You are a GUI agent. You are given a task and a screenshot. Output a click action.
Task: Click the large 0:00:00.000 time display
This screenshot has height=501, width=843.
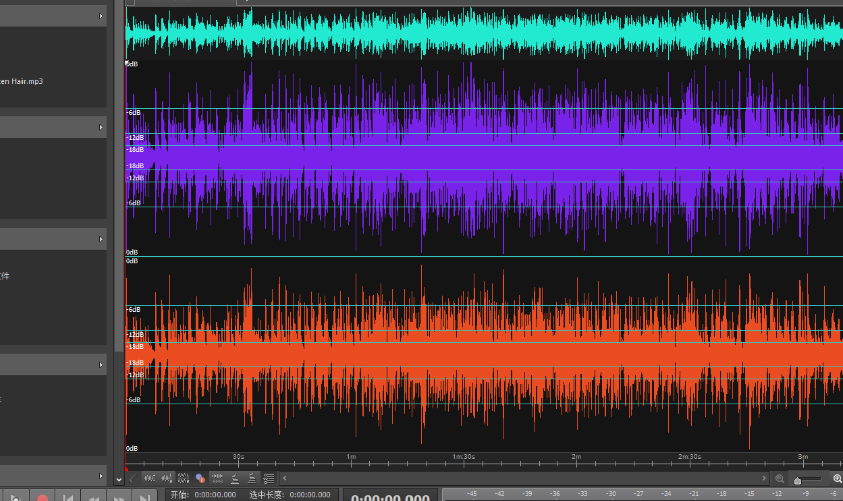pos(390,497)
